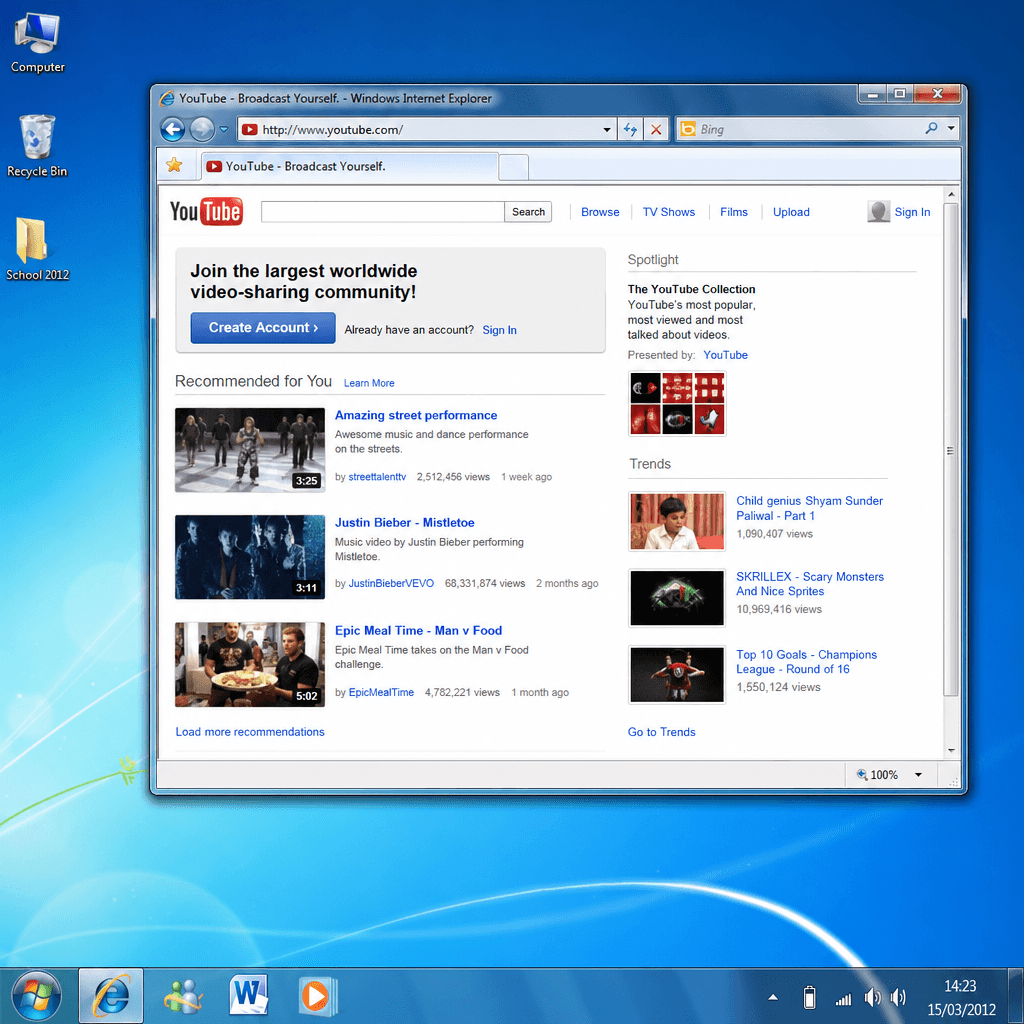Open the Favorites star icon

(x=174, y=165)
